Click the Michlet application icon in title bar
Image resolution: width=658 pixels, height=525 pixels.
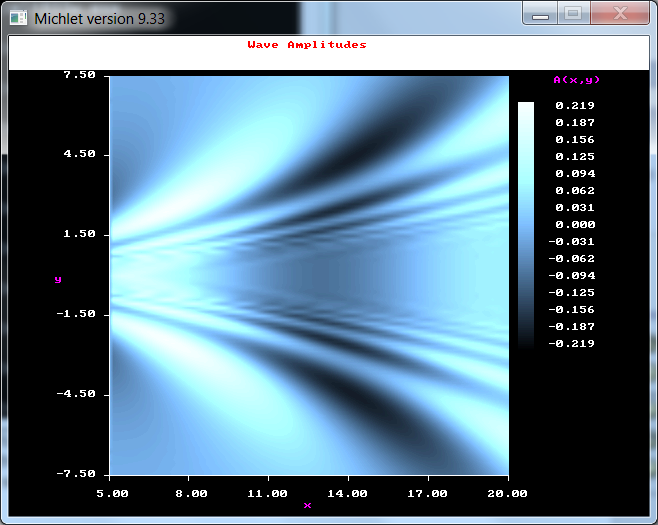click(x=18, y=17)
